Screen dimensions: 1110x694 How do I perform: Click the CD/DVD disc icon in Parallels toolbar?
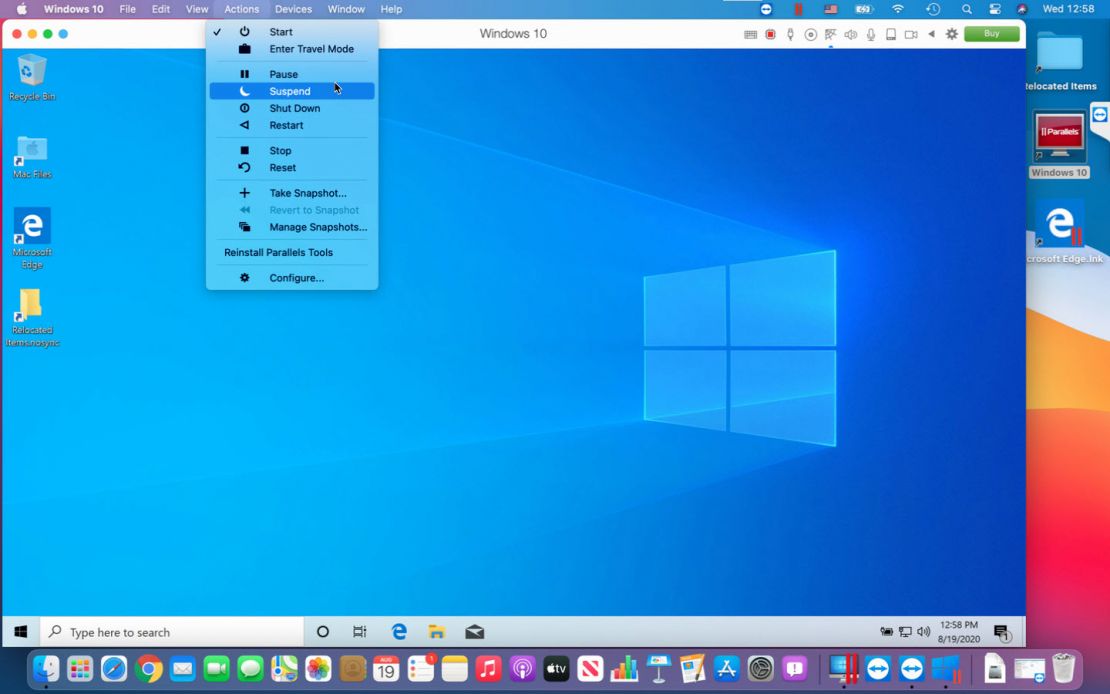[810, 33]
